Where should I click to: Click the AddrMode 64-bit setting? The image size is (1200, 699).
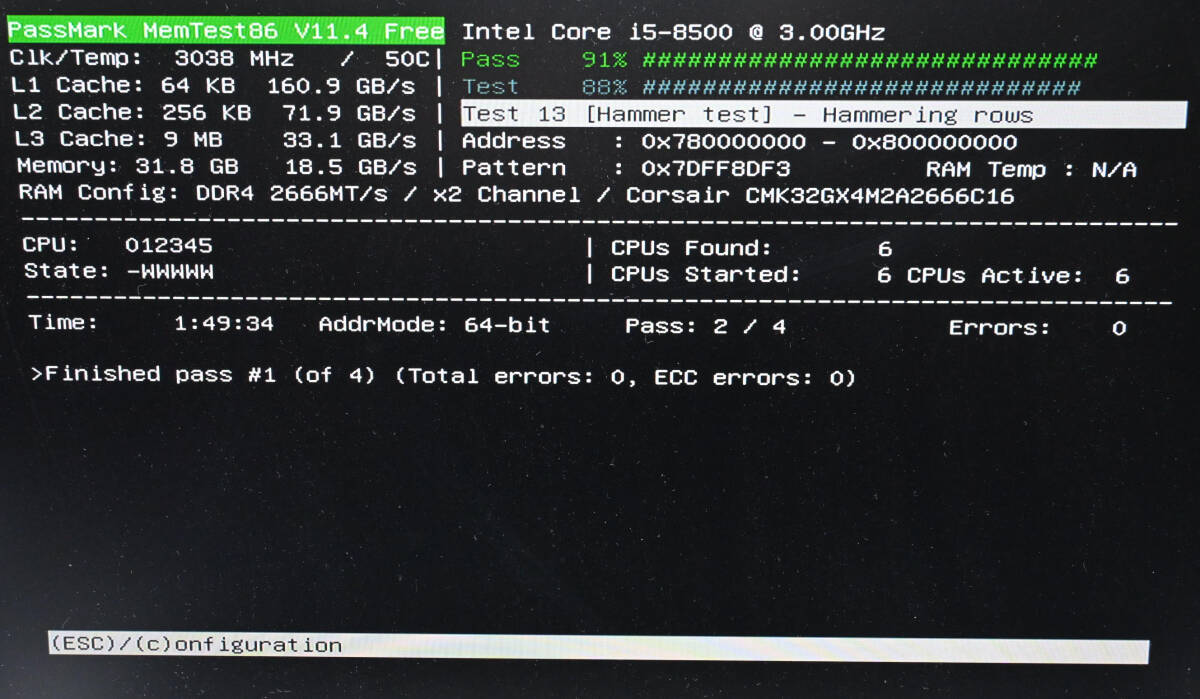[434, 325]
